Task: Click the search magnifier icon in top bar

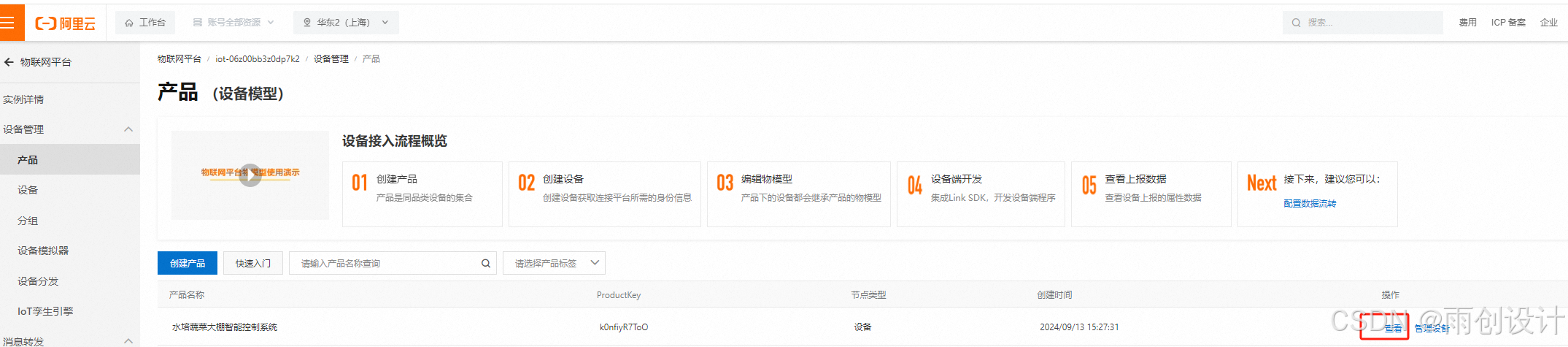Action: (1296, 23)
